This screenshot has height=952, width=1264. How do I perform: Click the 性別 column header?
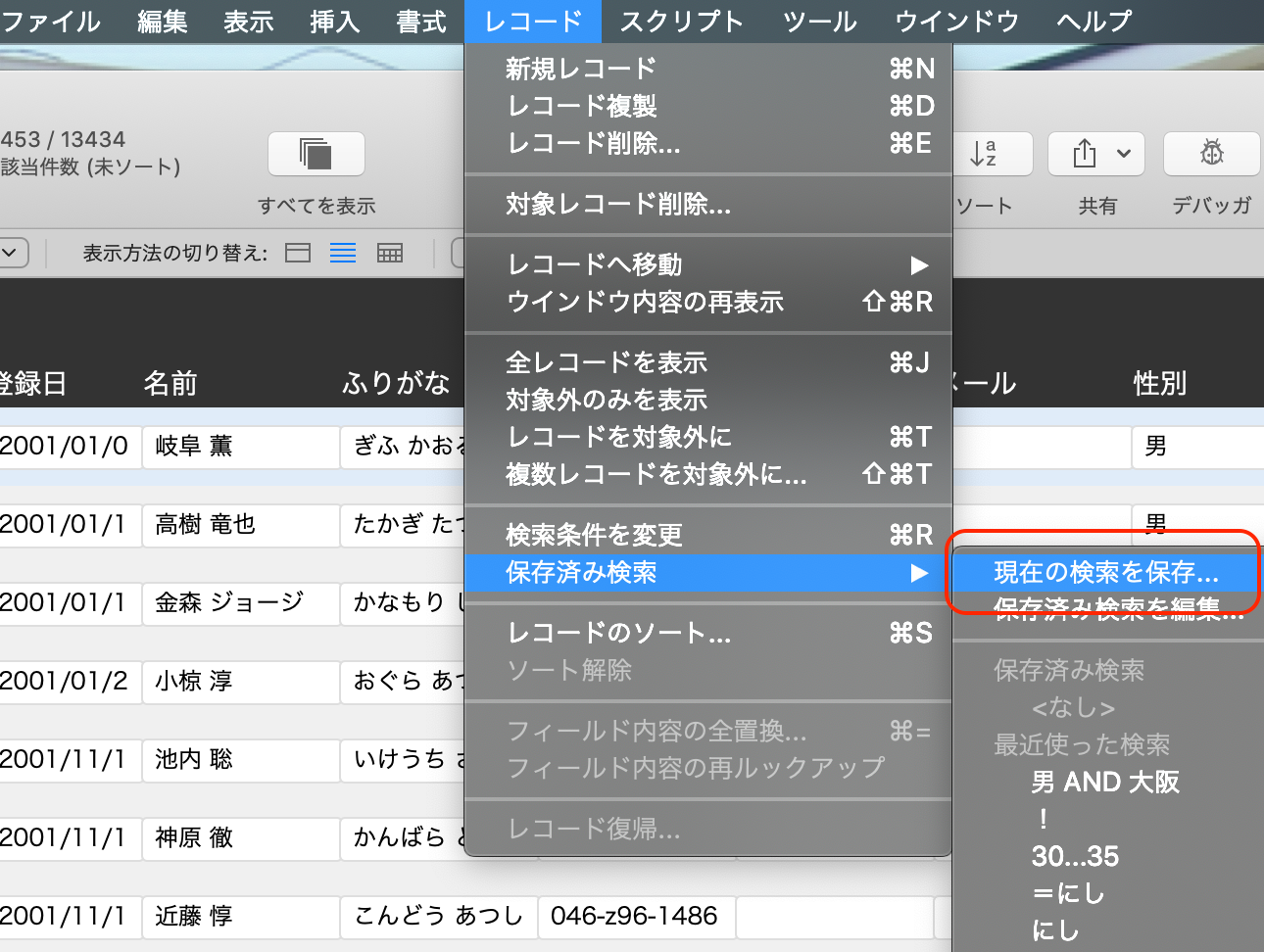1160,383
